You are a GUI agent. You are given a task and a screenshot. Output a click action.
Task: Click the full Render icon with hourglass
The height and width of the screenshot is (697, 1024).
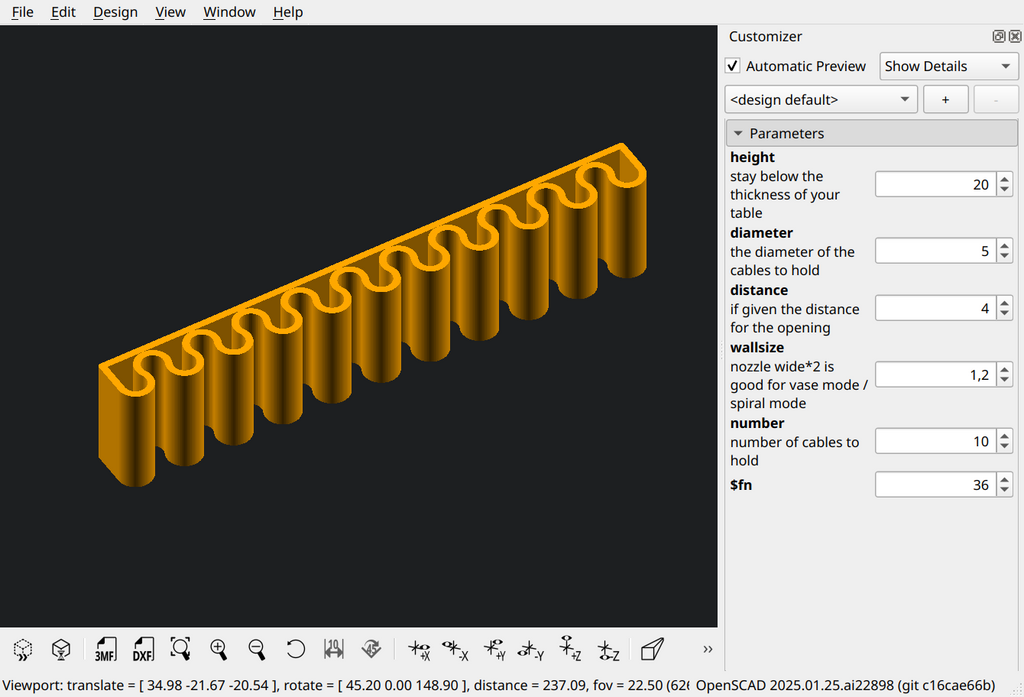coord(61,649)
